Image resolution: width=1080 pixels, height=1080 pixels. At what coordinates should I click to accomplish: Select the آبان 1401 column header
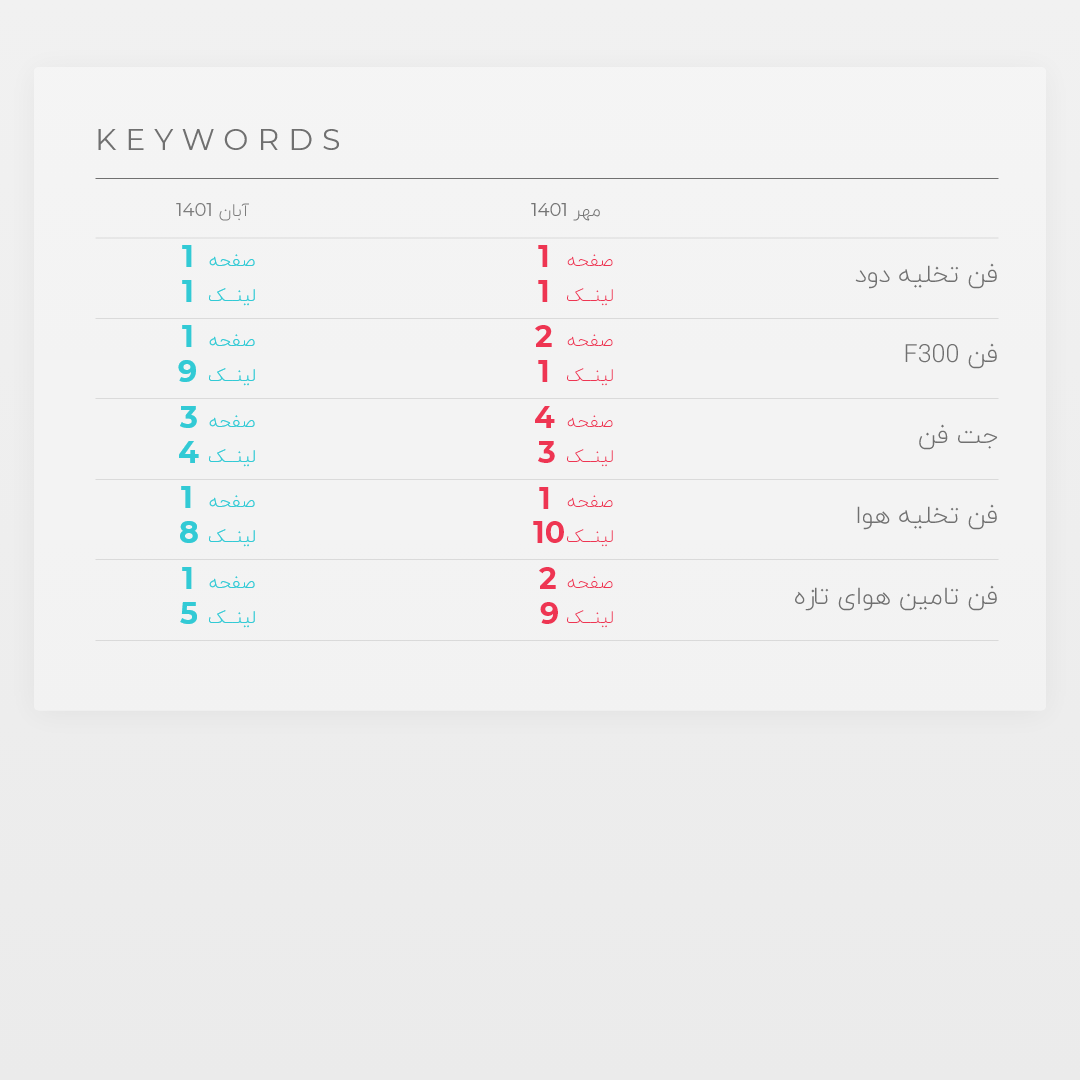point(212,210)
